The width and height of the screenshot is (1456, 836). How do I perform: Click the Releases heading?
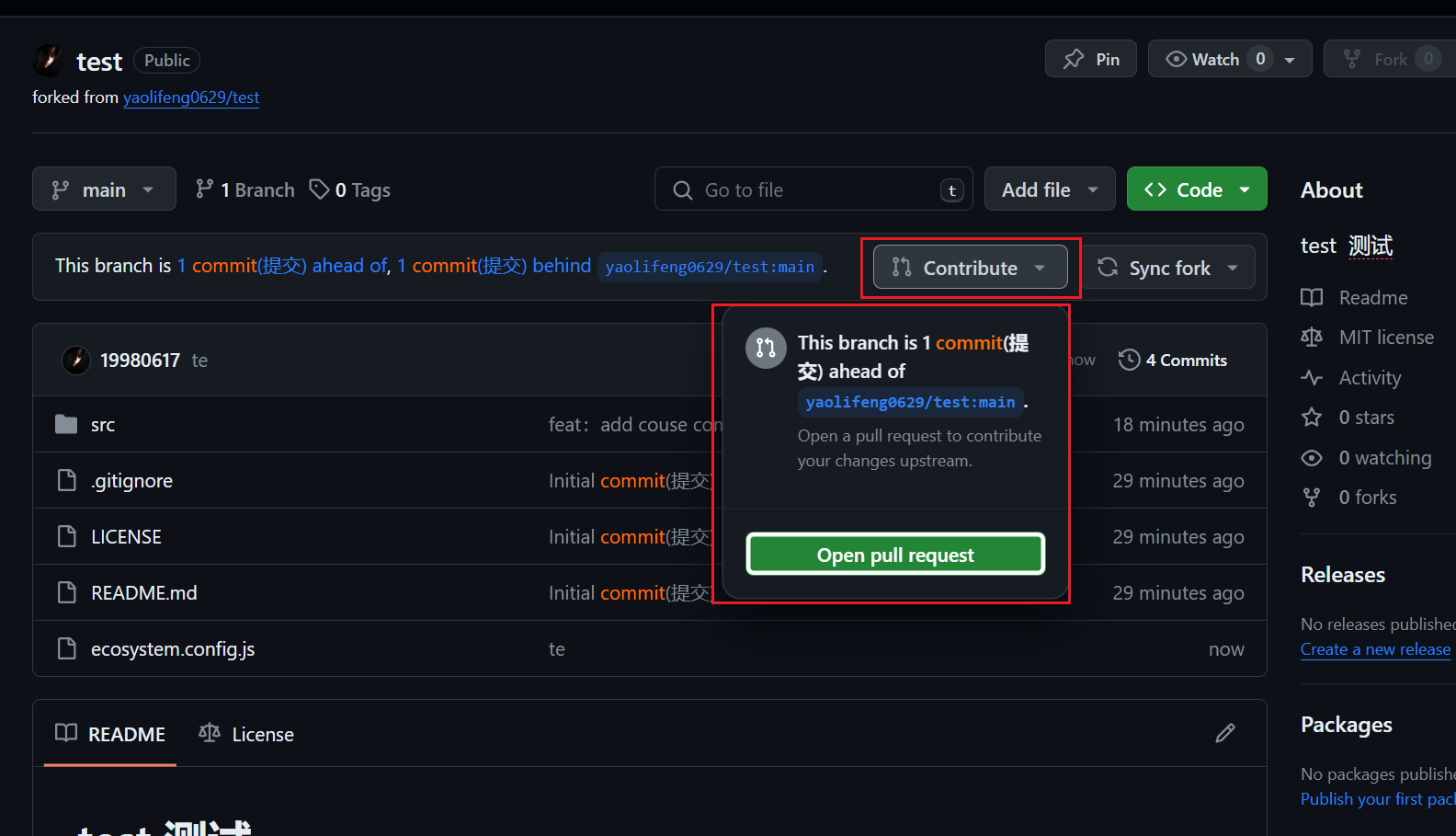1343,575
